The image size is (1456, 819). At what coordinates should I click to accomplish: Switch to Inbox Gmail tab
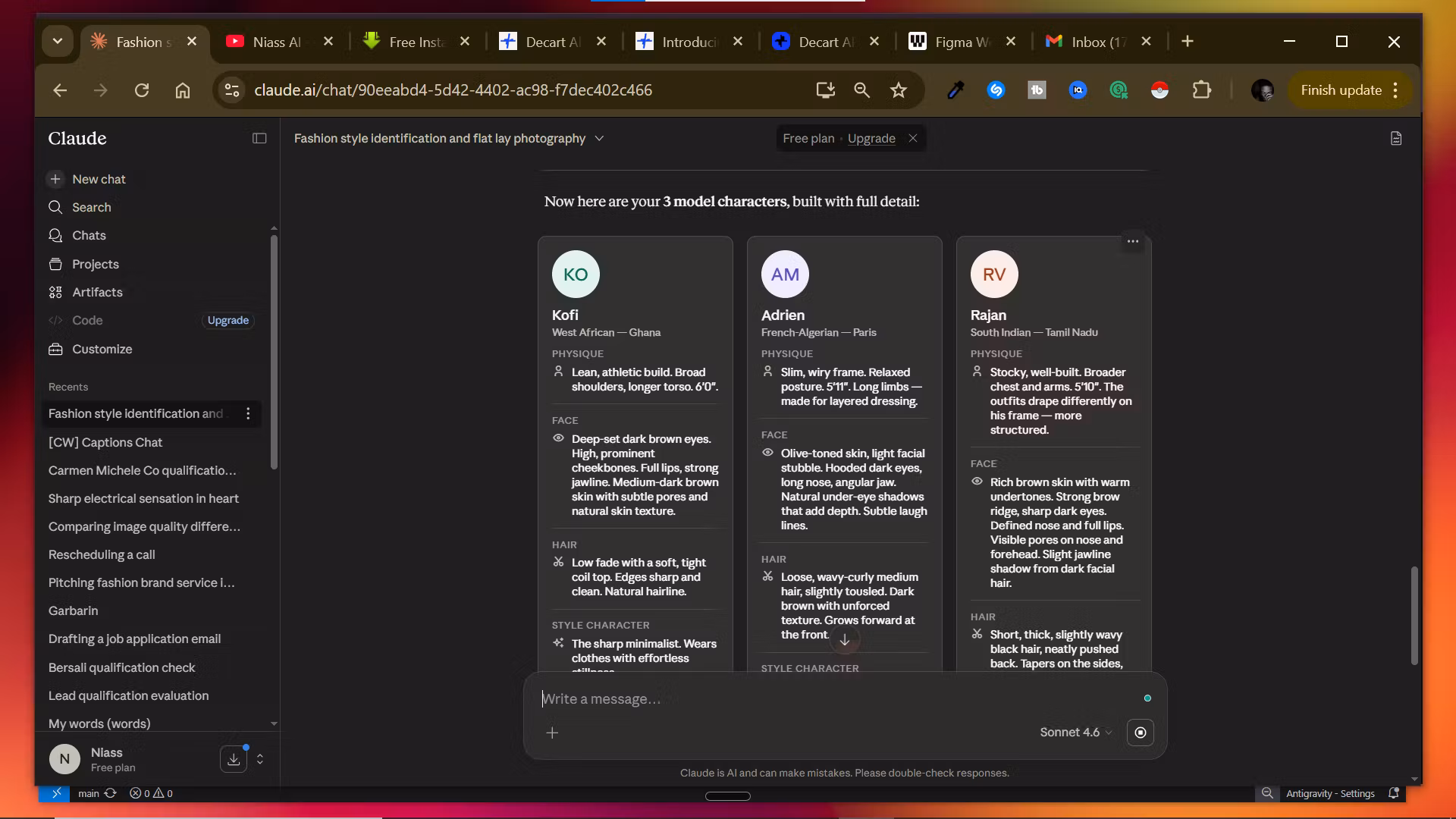pos(1096,42)
